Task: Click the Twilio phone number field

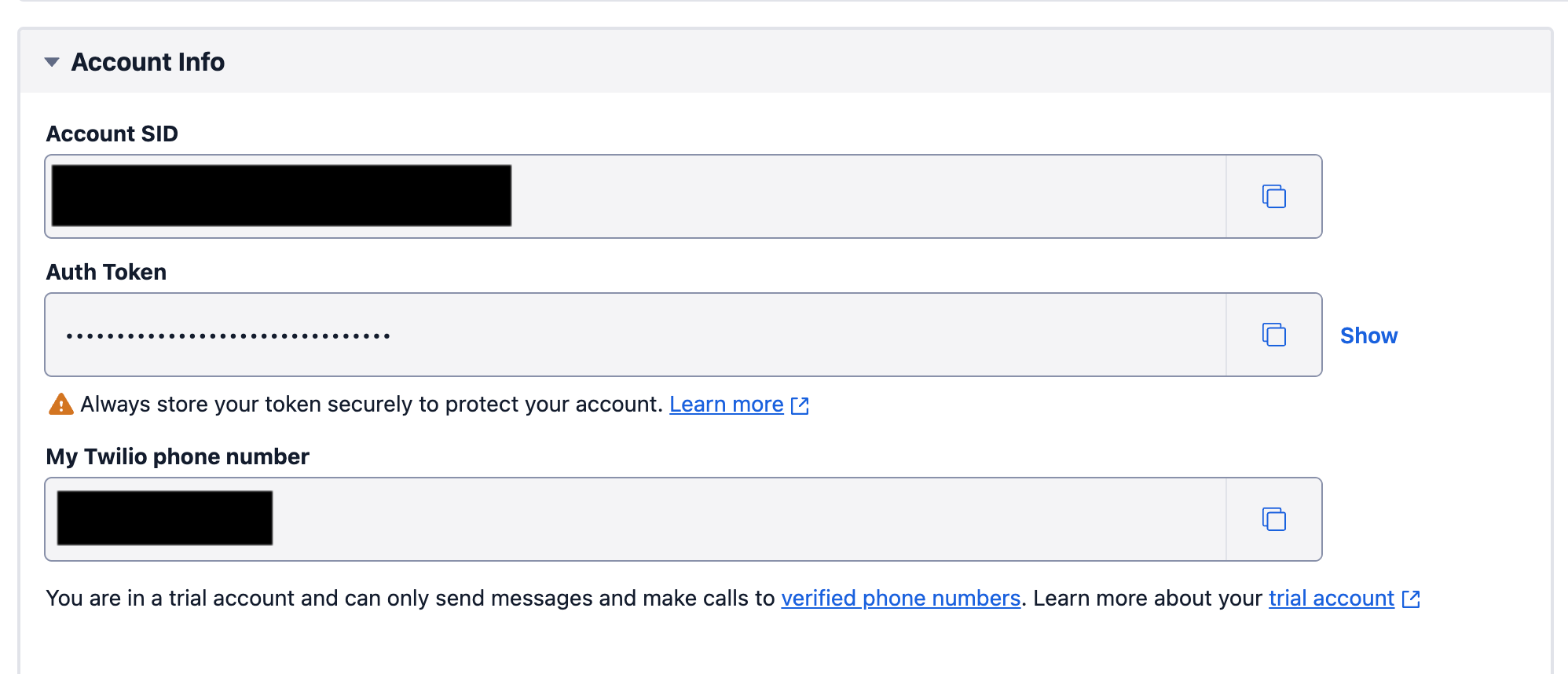Action: click(x=707, y=519)
